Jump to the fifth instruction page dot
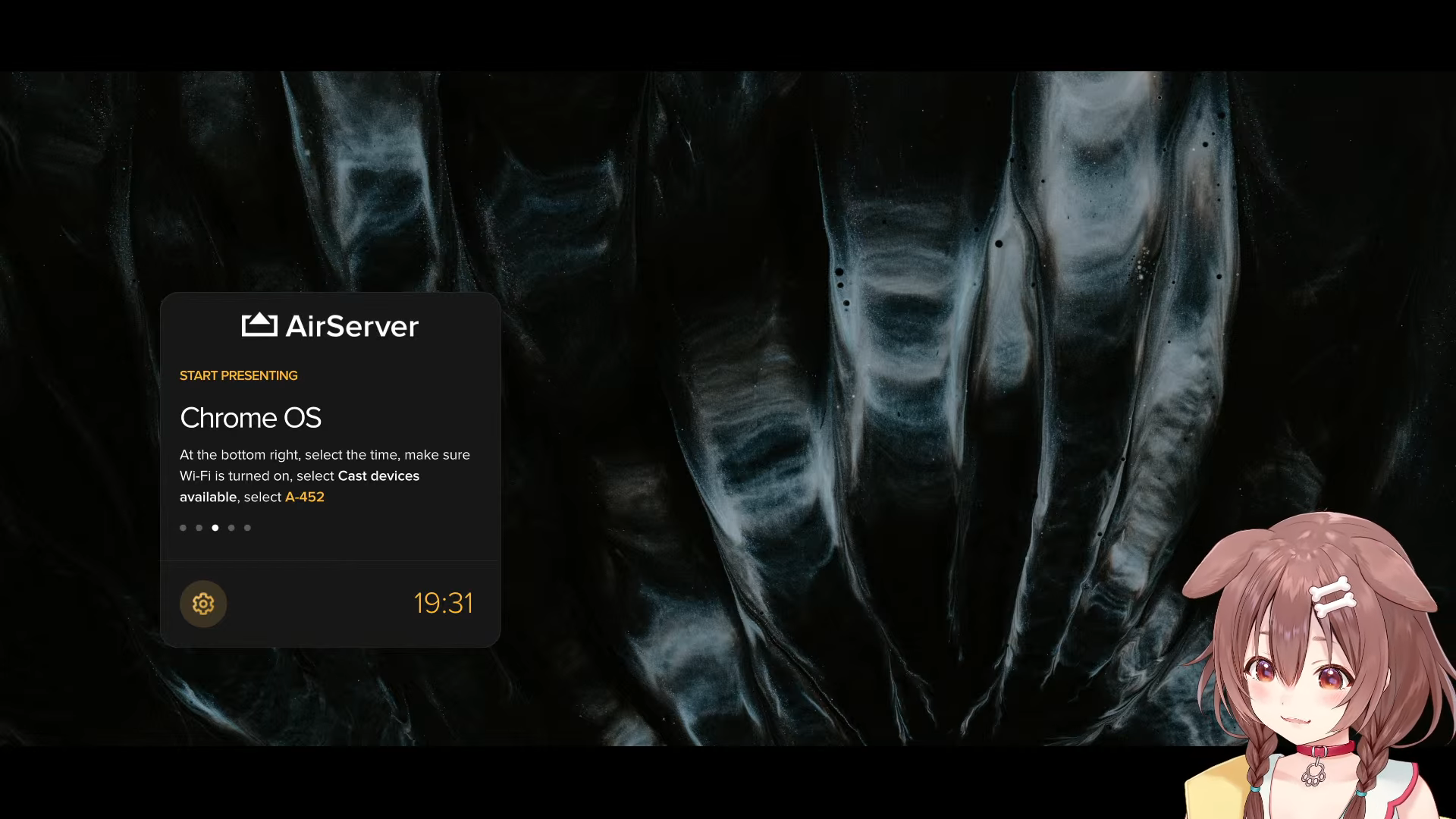The height and width of the screenshot is (819, 1456). point(247,528)
